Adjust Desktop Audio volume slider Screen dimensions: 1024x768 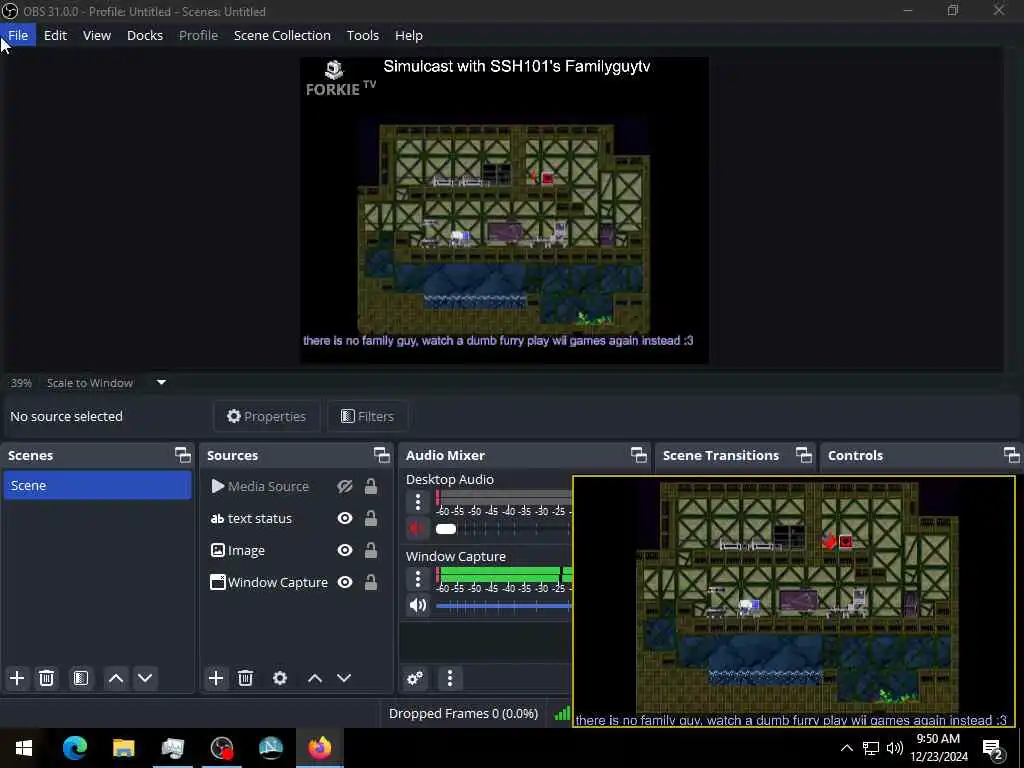(504, 529)
